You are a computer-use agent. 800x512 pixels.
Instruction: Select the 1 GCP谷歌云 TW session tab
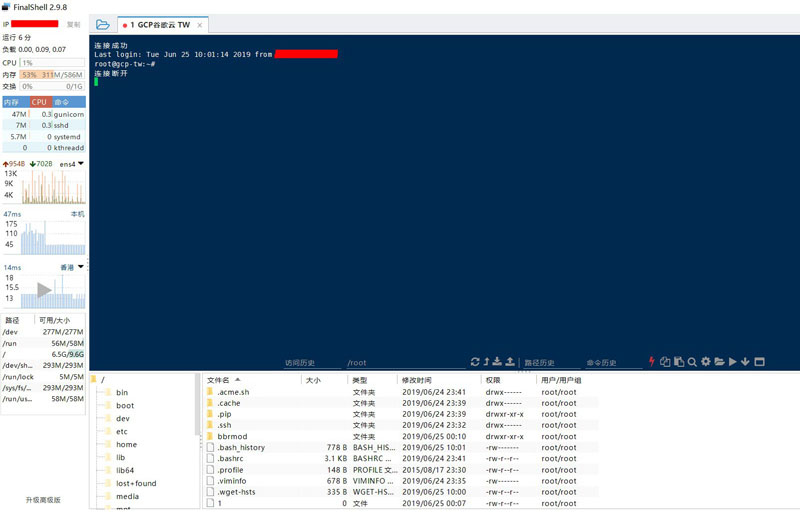163,24
